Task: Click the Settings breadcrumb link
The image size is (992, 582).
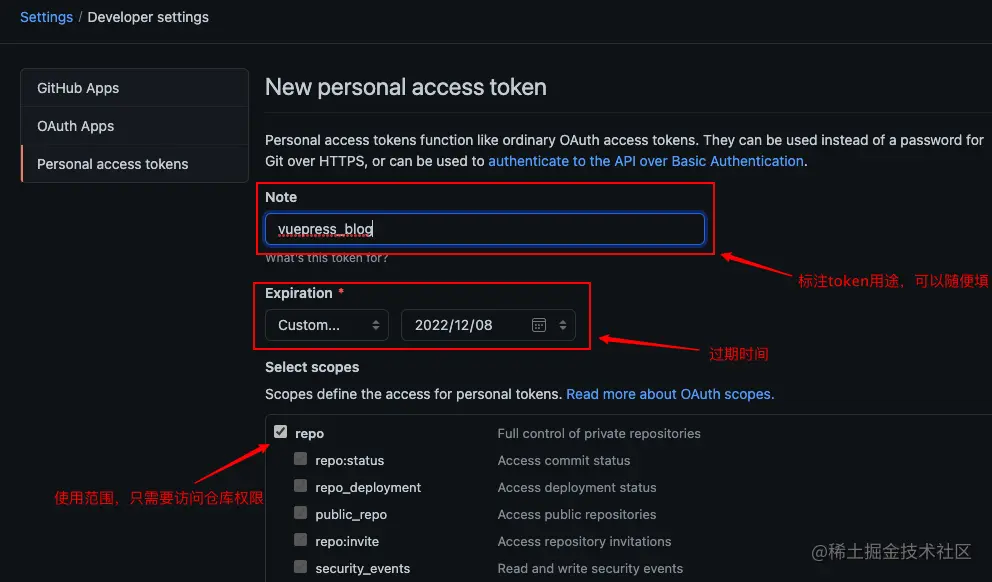Action: 46,17
